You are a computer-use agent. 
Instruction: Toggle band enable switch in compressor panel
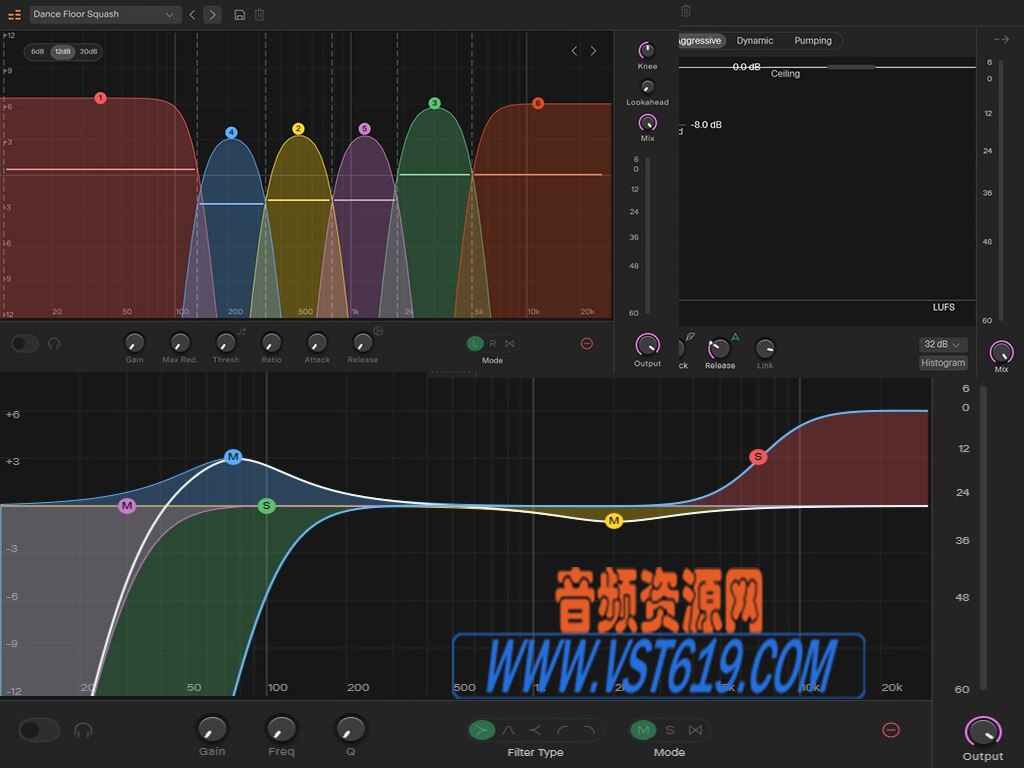(25, 344)
